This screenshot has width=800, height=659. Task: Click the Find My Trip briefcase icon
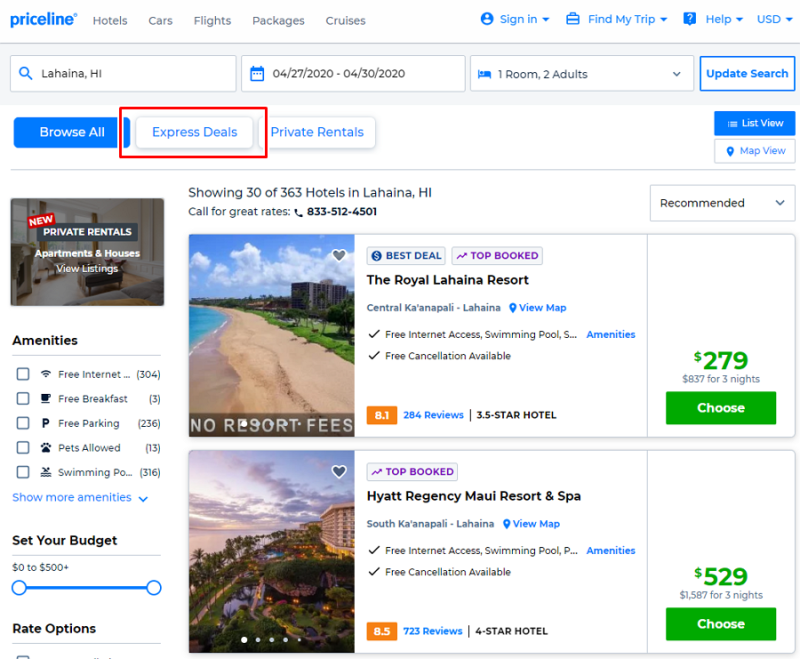(x=573, y=19)
